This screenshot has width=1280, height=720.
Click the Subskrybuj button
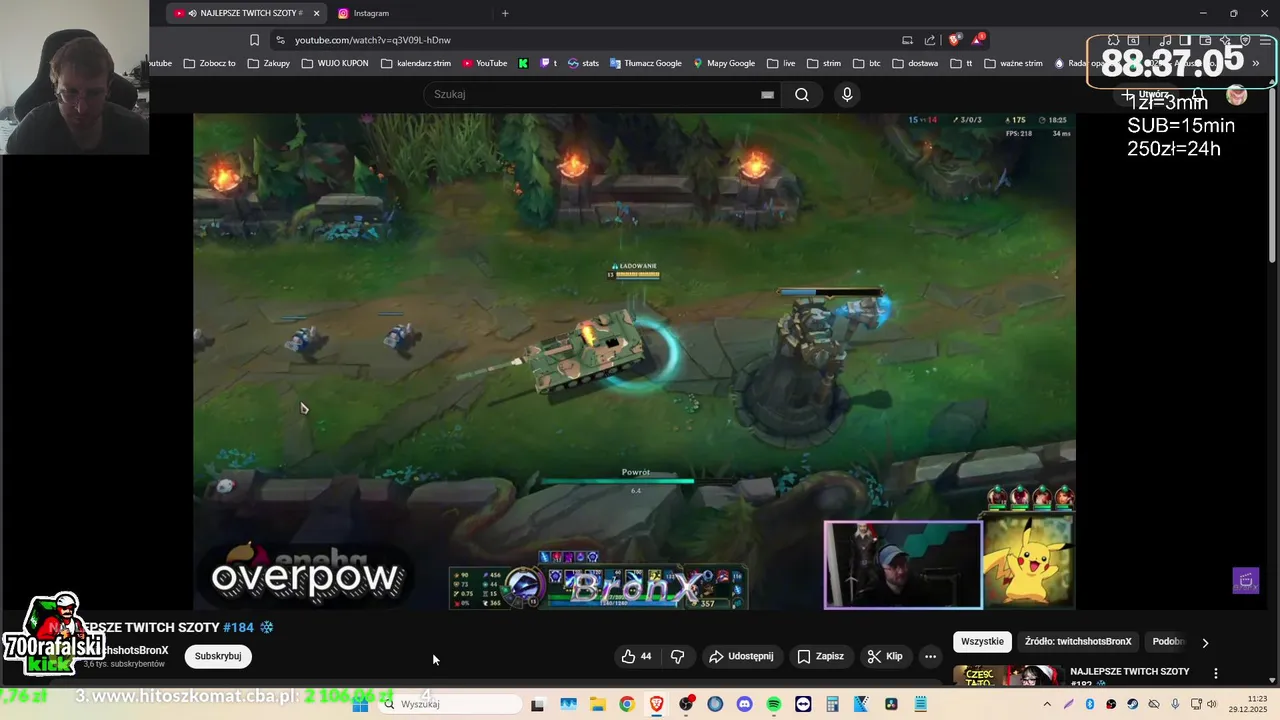pos(218,656)
